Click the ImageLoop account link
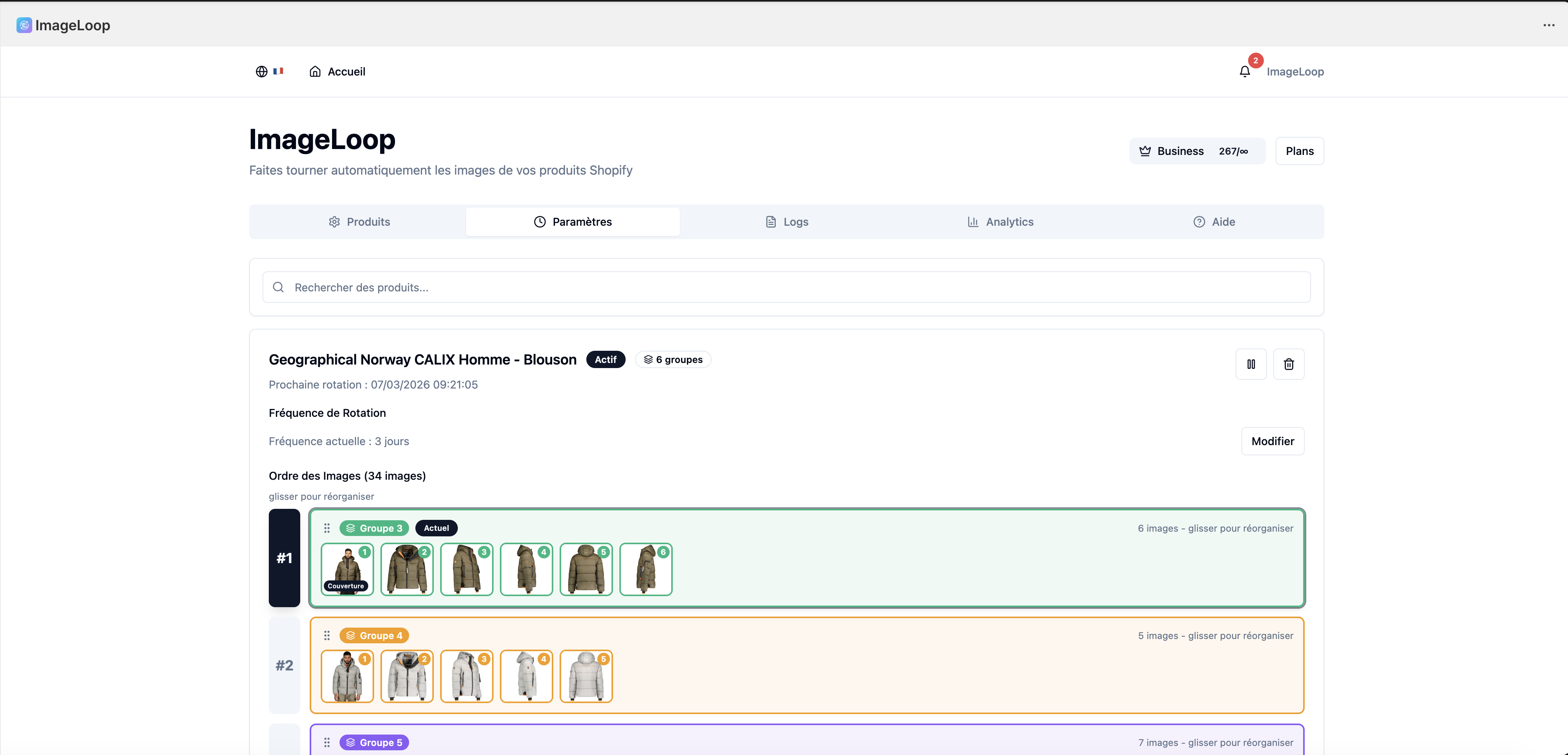Image resolution: width=1568 pixels, height=755 pixels. (x=1295, y=71)
